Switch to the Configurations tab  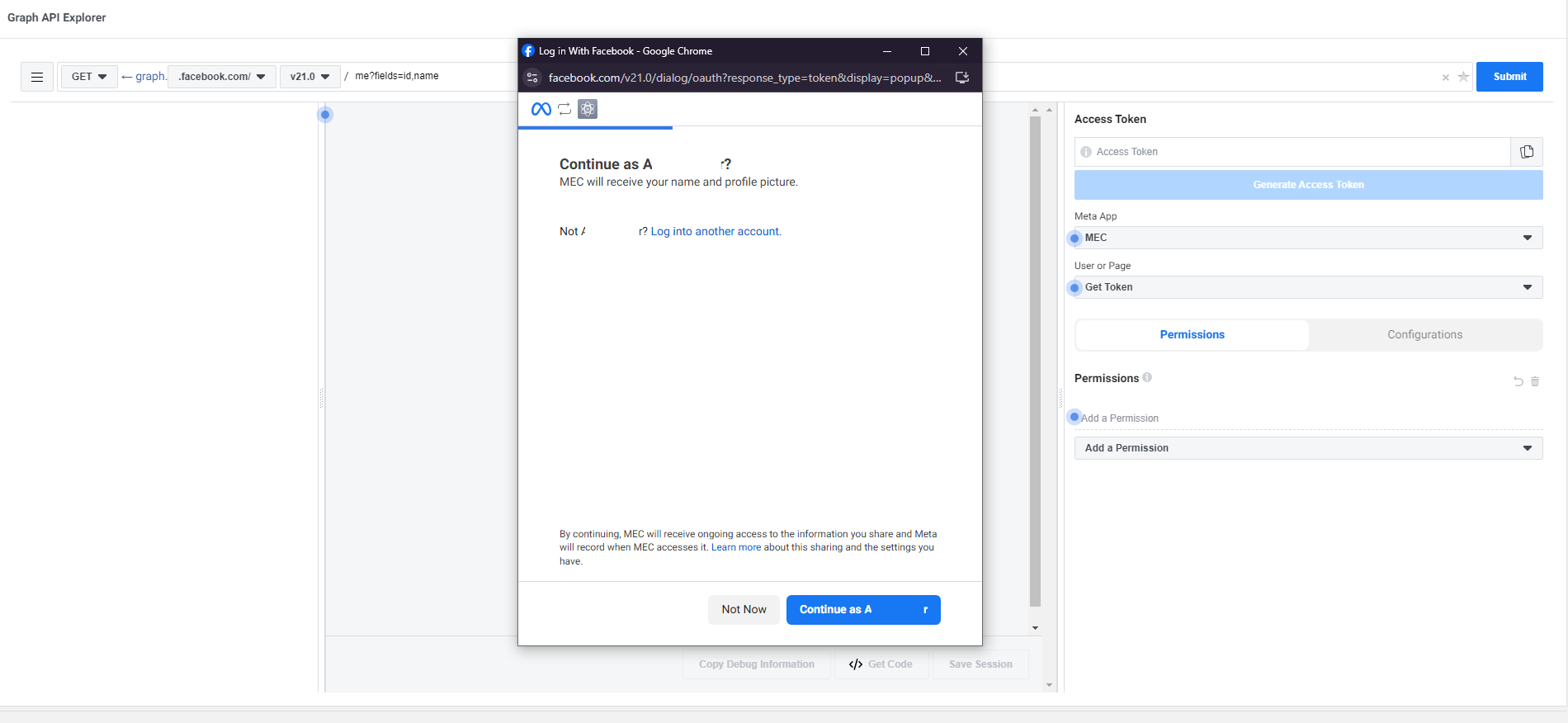point(1424,334)
